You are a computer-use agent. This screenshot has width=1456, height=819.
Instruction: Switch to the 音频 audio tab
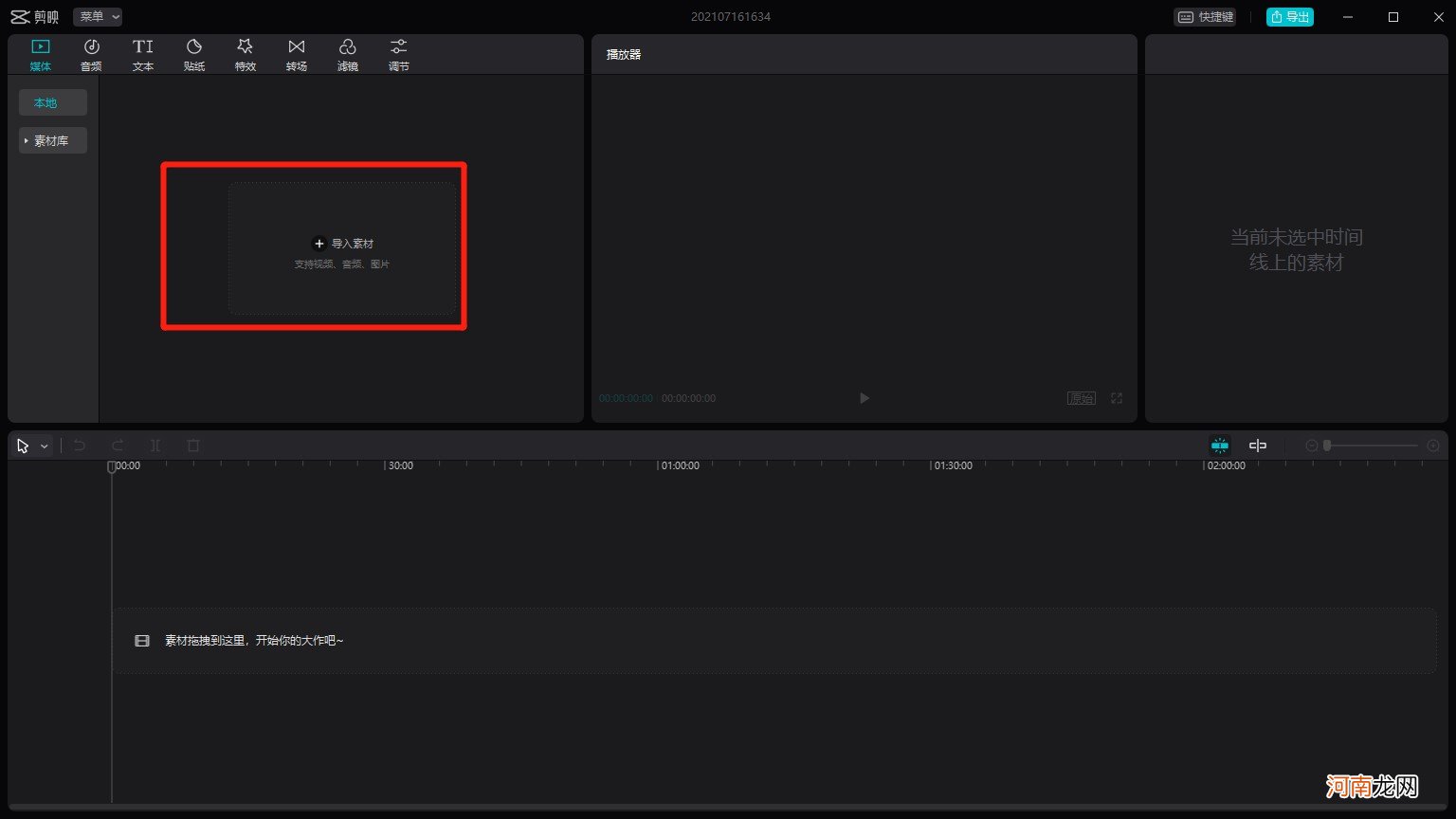tap(91, 55)
